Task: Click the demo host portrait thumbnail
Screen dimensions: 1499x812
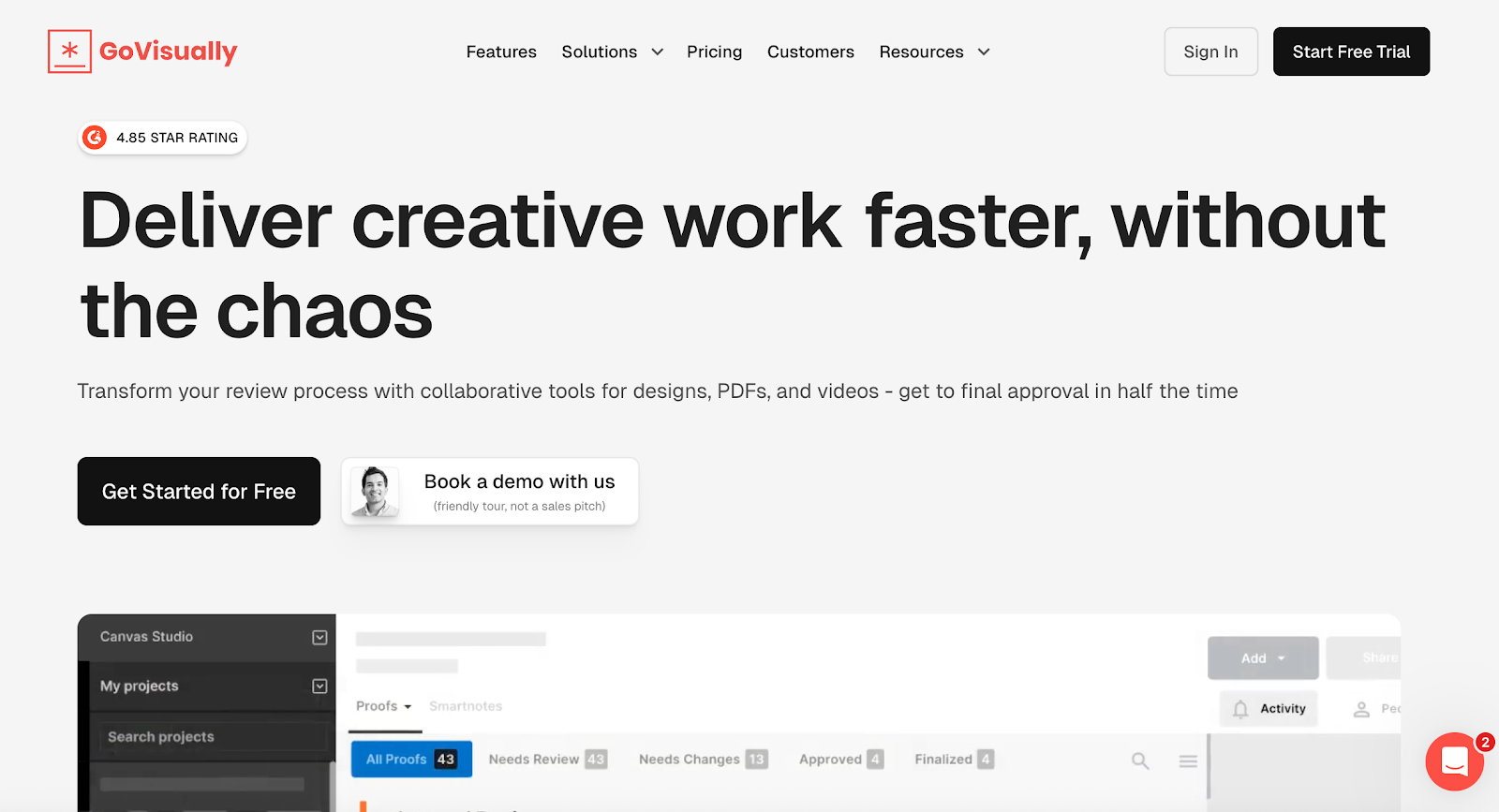Action: pos(375,492)
